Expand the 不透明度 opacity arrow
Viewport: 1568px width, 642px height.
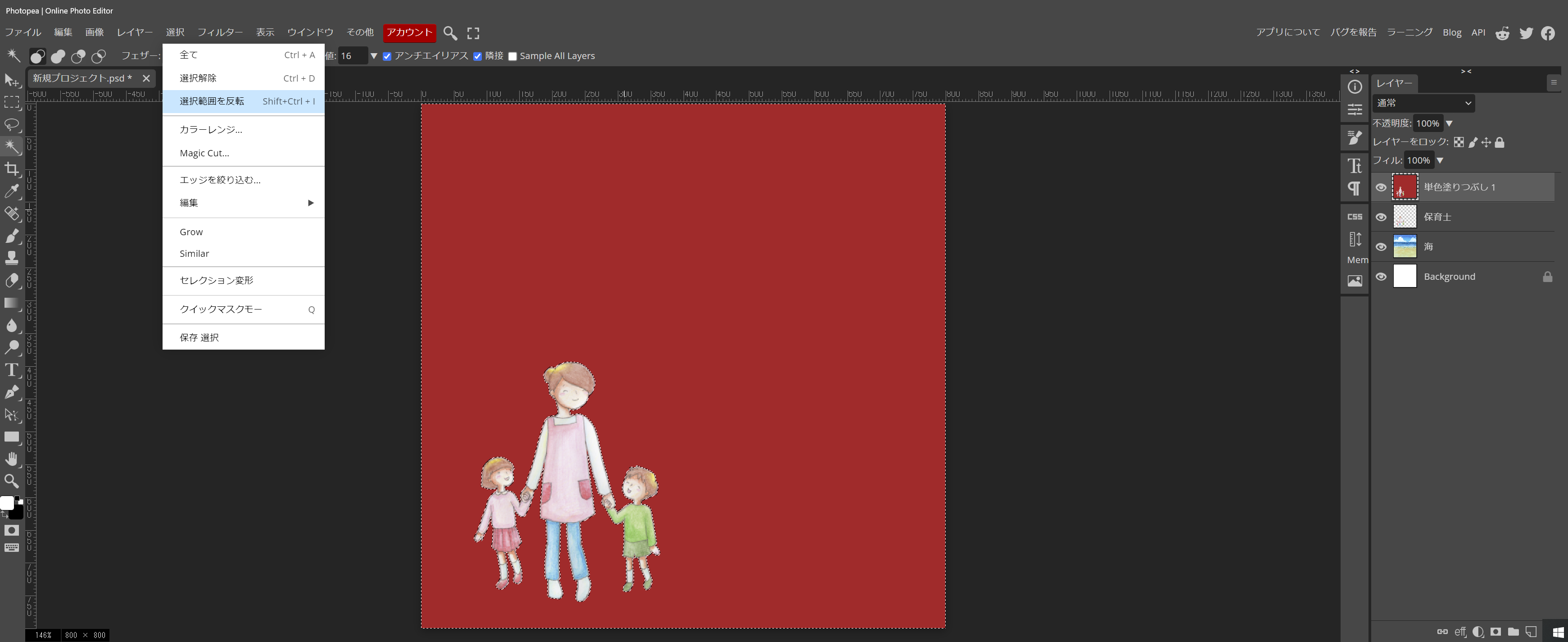pyautogui.click(x=1449, y=123)
